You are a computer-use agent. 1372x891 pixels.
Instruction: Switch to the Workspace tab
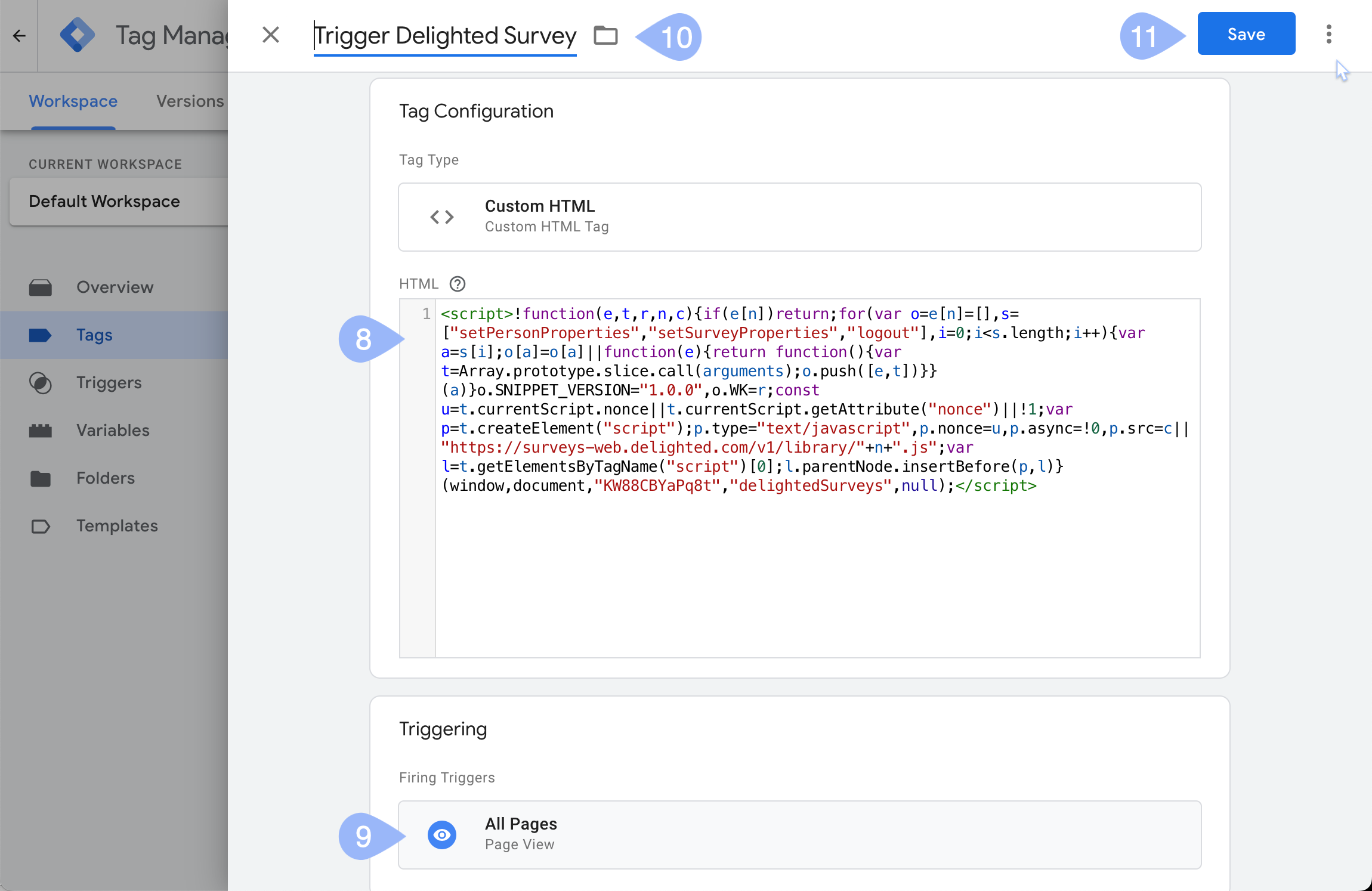(73, 101)
